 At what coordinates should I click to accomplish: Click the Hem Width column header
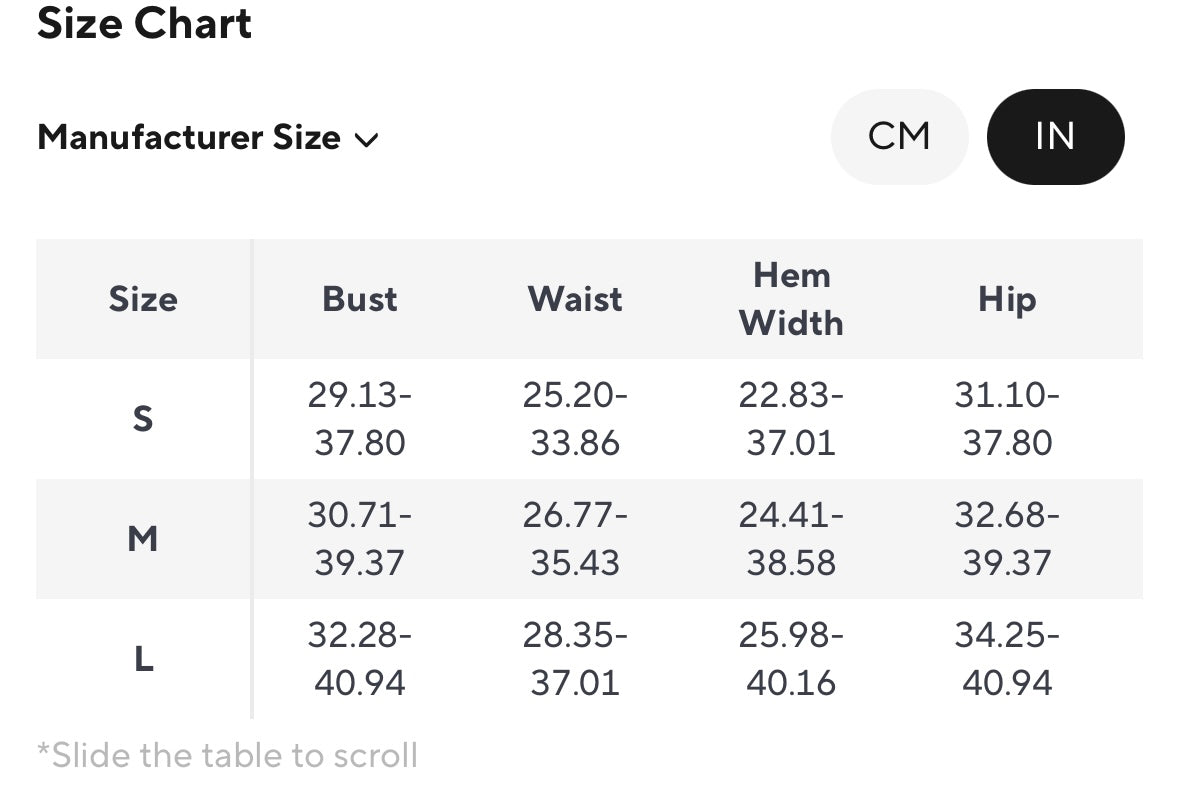[x=791, y=299]
